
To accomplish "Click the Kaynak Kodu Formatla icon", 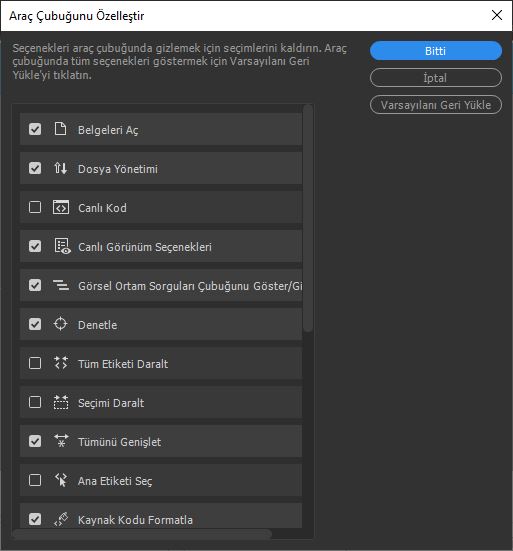I will click(x=61, y=519).
